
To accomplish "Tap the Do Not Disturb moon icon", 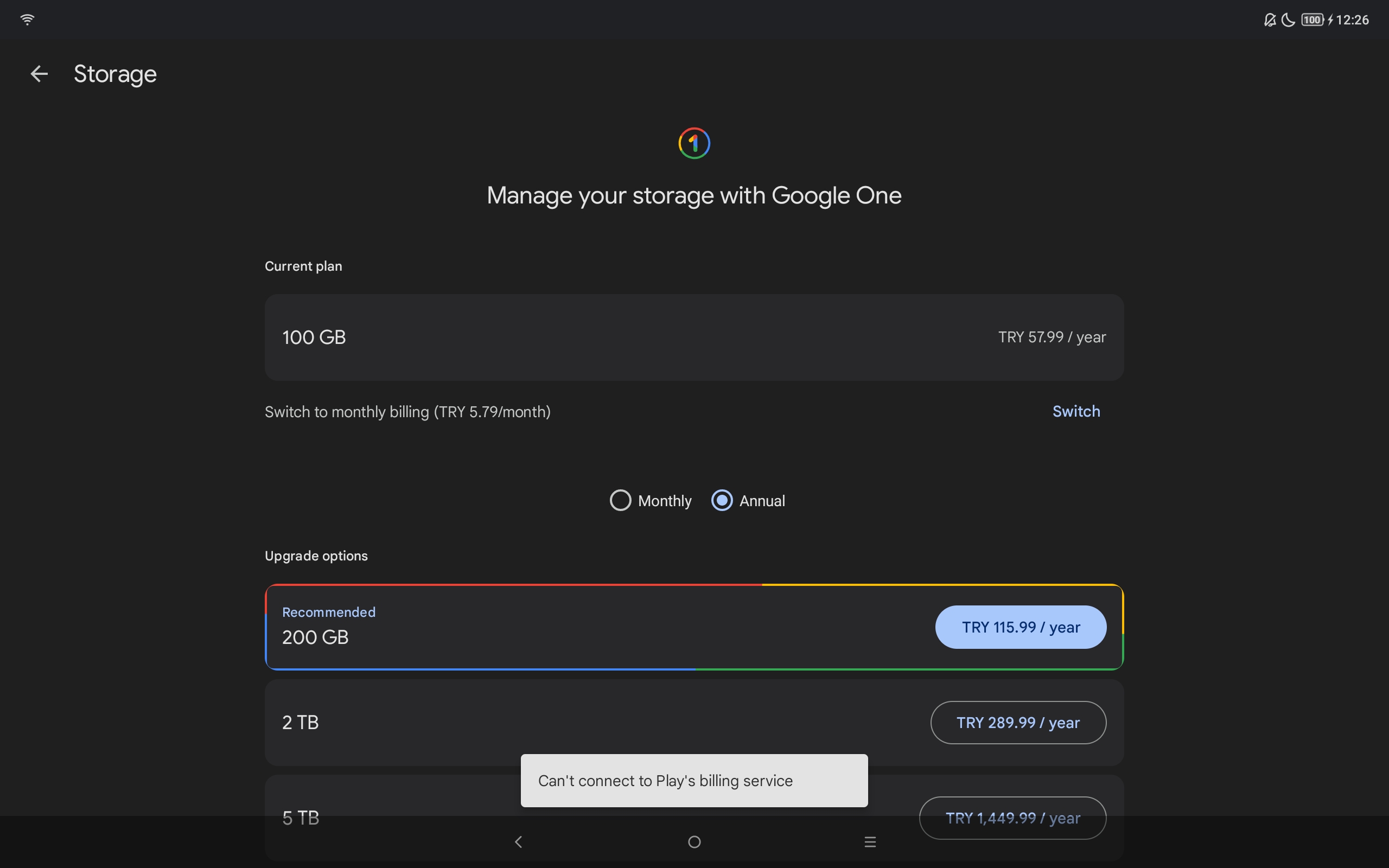I will (1288, 20).
